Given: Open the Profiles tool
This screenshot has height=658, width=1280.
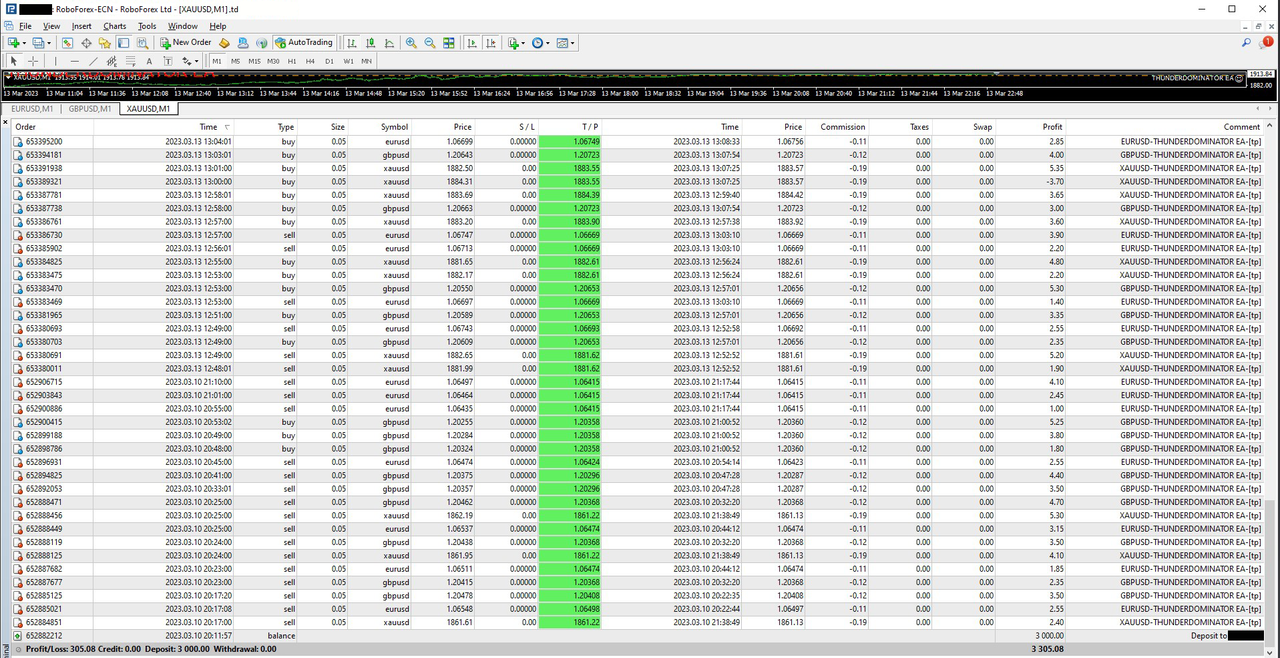Looking at the screenshot, I should coord(38,43).
